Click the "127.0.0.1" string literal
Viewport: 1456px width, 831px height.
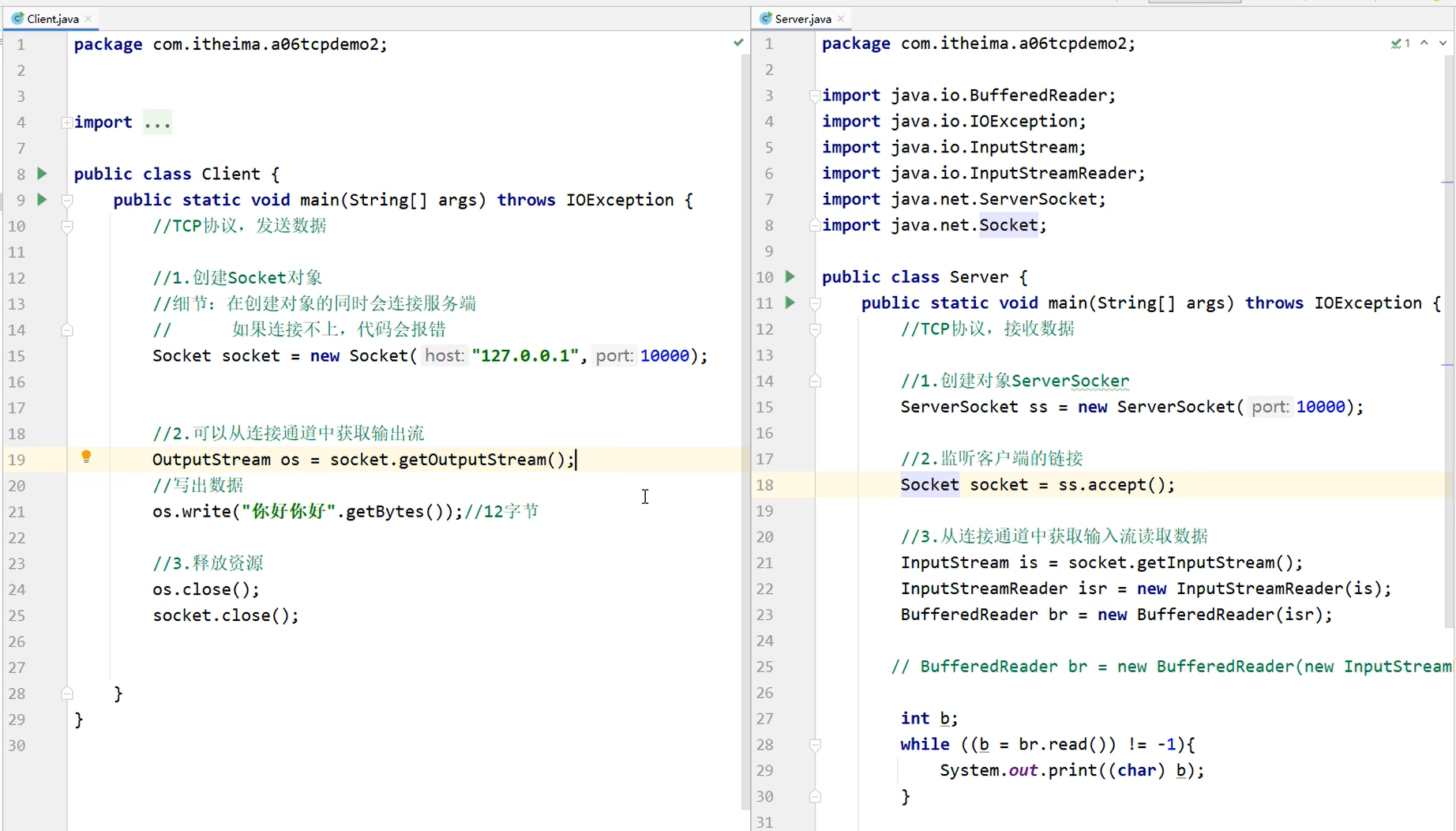click(x=526, y=355)
